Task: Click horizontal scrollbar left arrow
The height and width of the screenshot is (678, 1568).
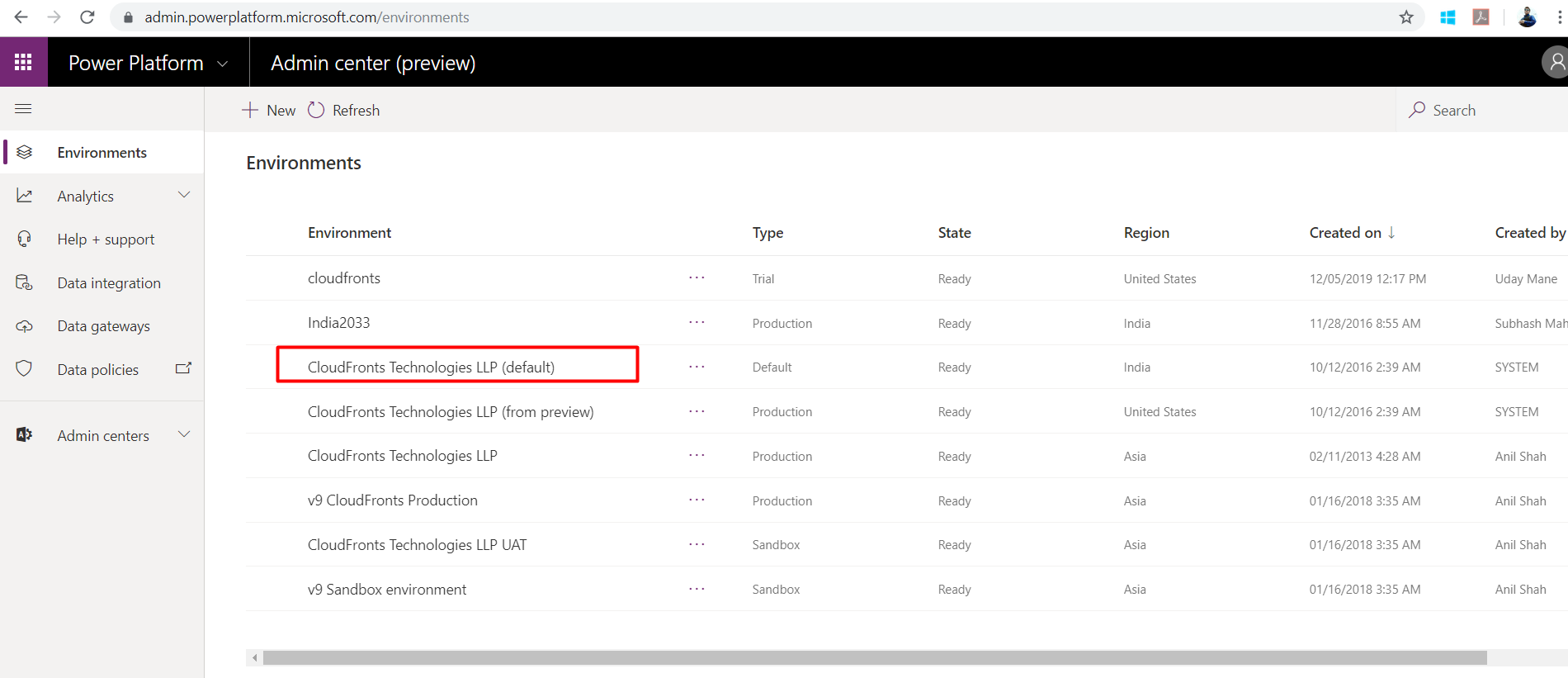Action: coord(255,657)
